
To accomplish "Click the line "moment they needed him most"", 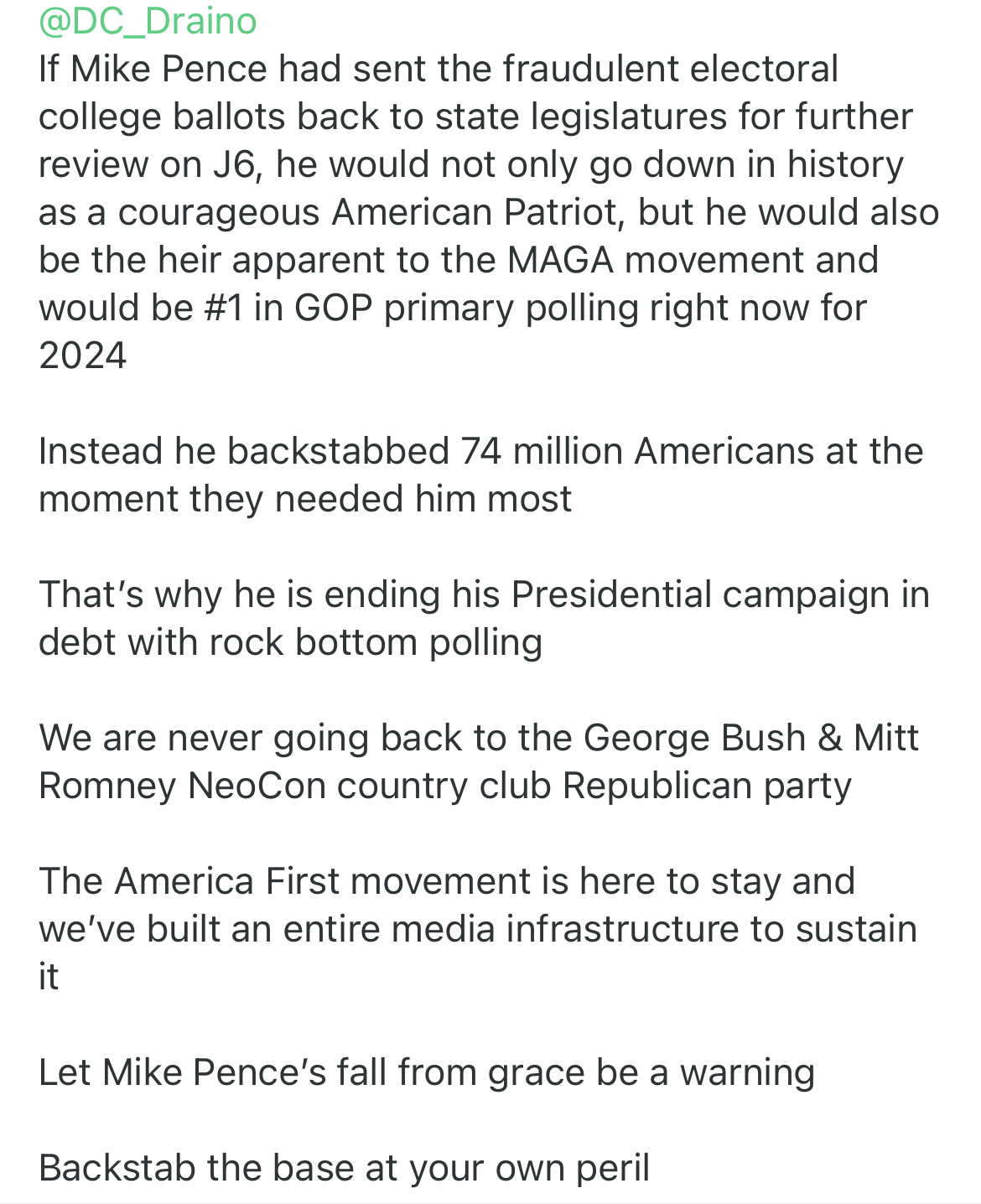I will pos(305,499).
